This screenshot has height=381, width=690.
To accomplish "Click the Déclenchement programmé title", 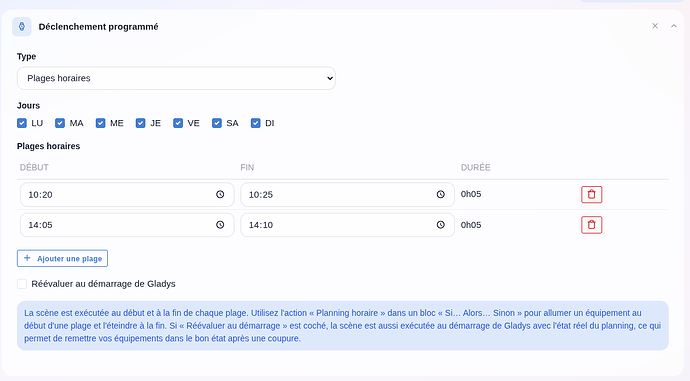I will (99, 27).
